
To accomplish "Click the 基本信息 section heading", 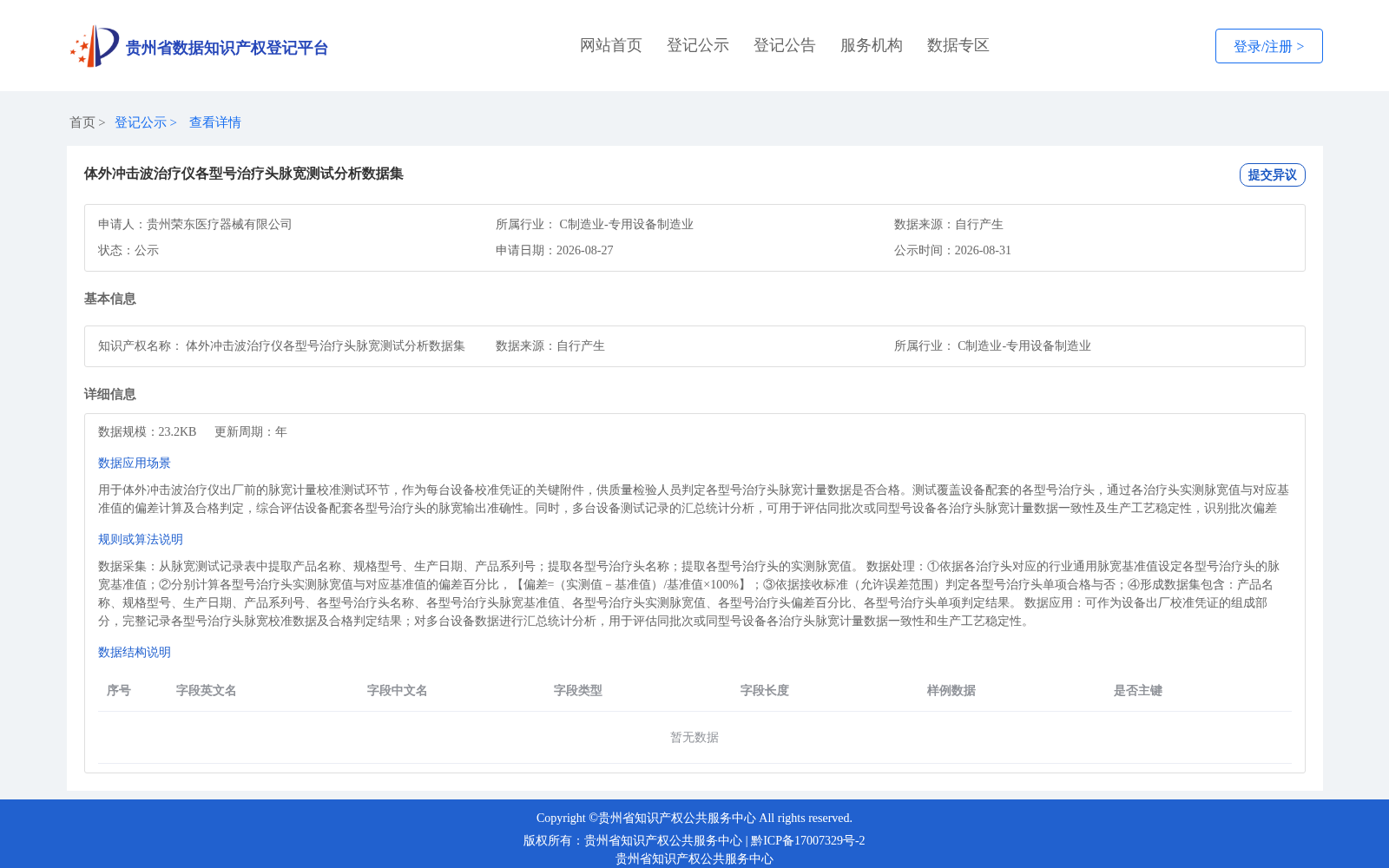I will coord(110,299).
